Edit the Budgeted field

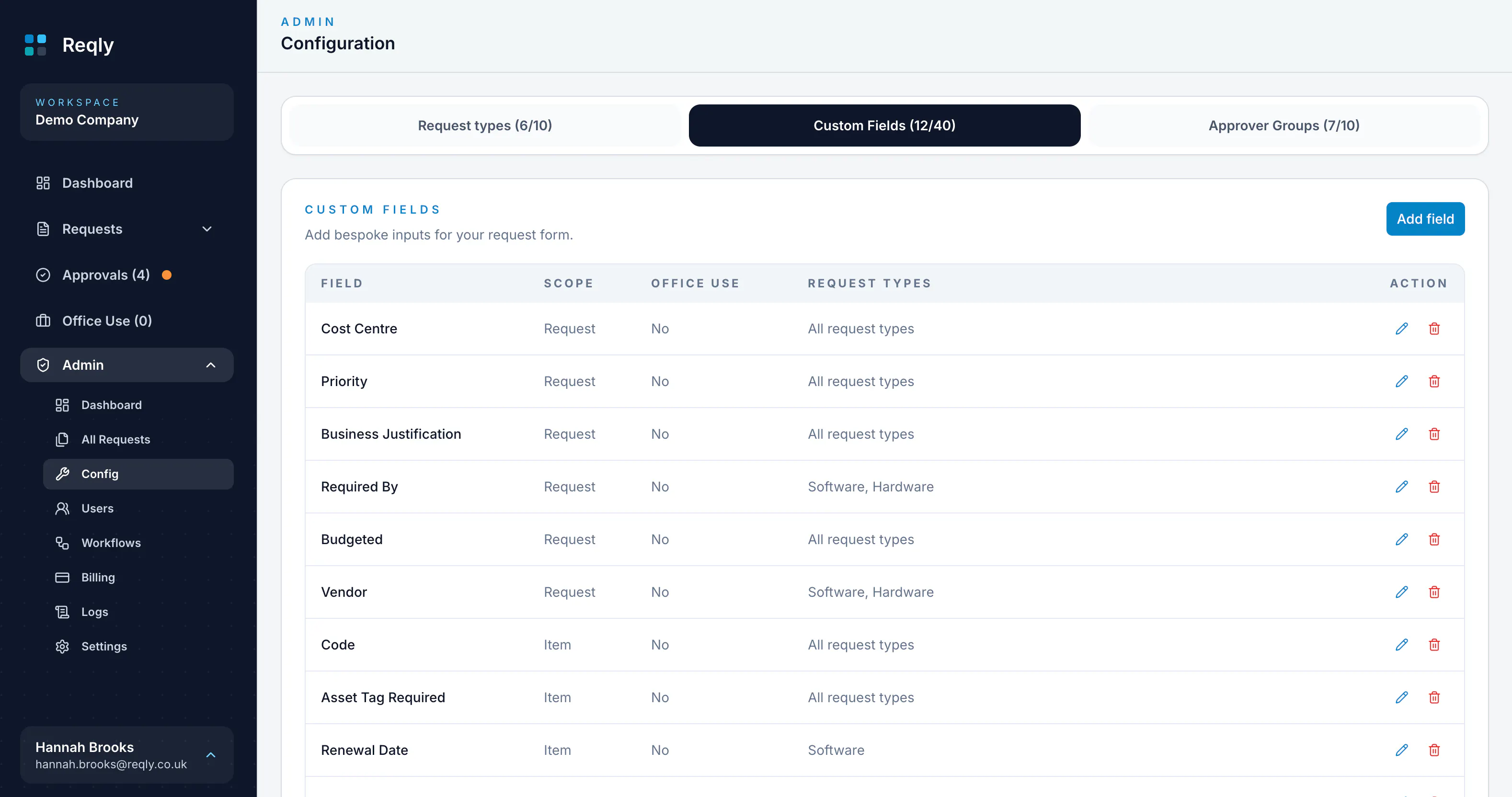(1402, 539)
